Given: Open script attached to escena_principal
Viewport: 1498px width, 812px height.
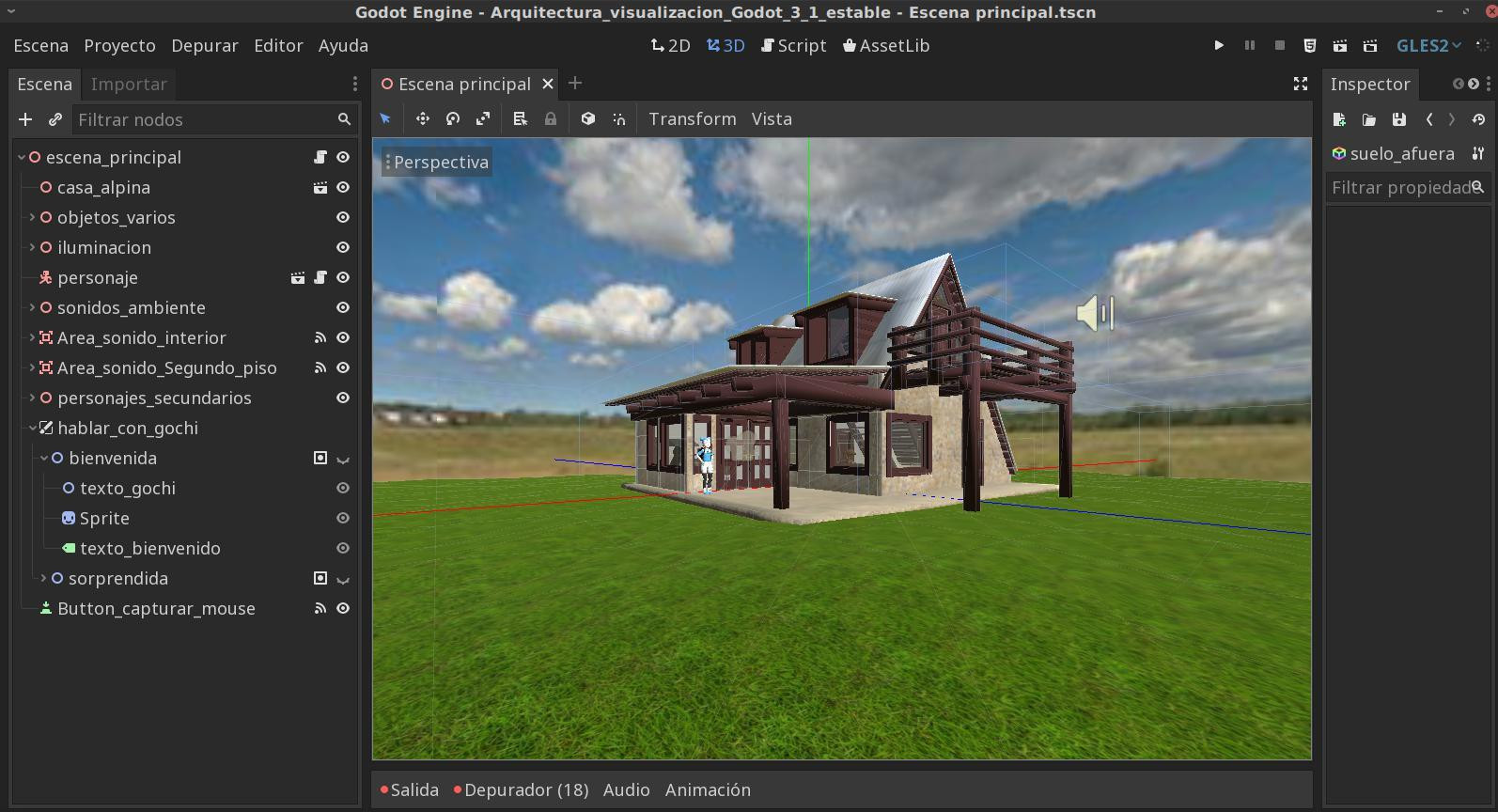Looking at the screenshot, I should [320, 157].
